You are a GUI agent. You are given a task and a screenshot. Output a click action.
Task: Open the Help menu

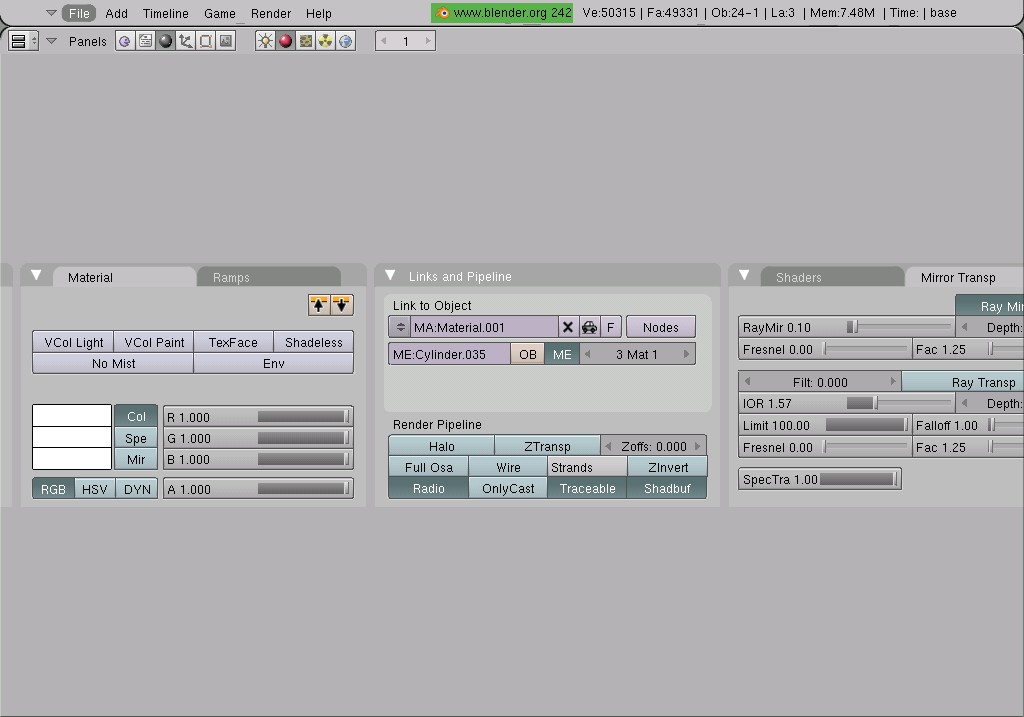coord(319,13)
